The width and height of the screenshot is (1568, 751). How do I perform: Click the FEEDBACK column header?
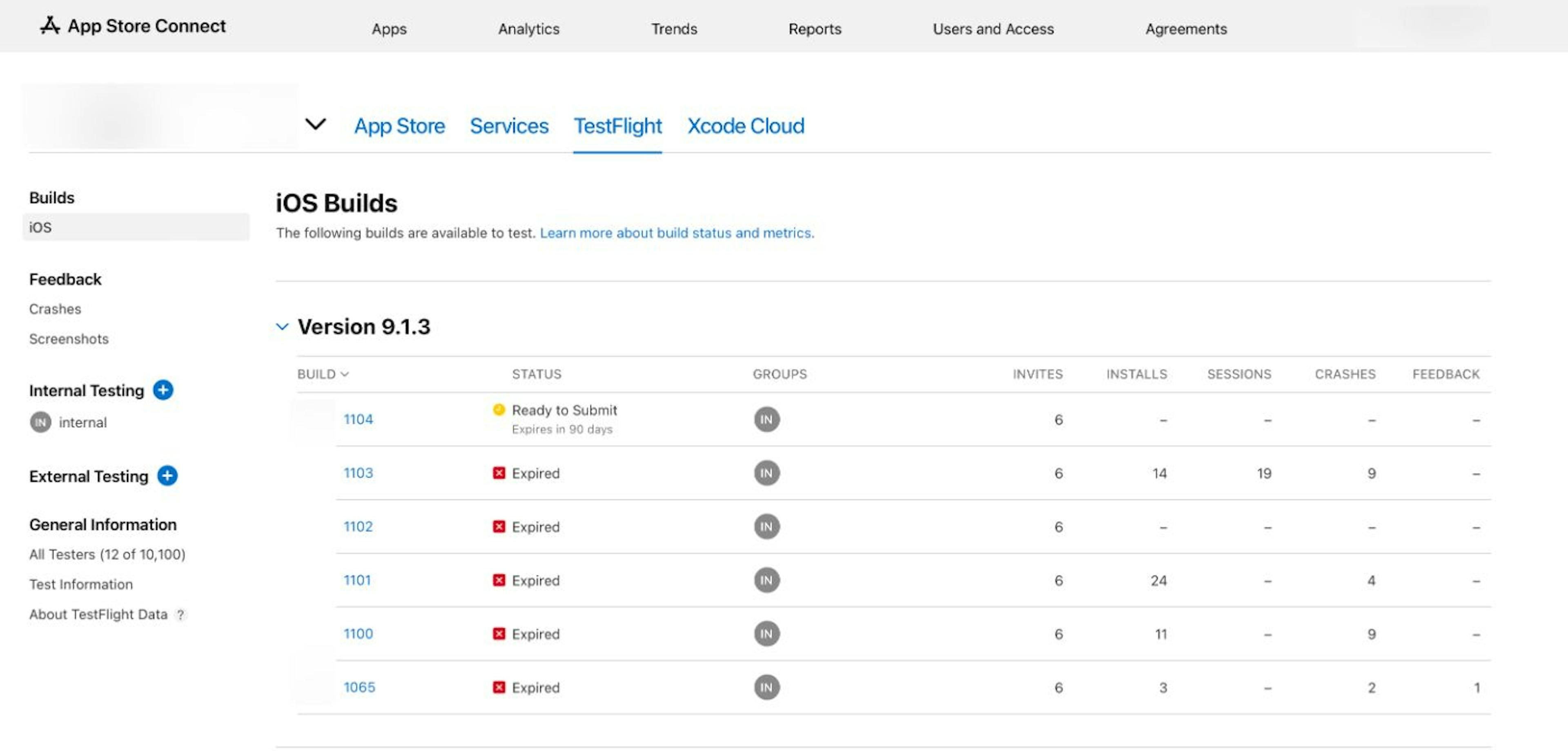[1445, 374]
